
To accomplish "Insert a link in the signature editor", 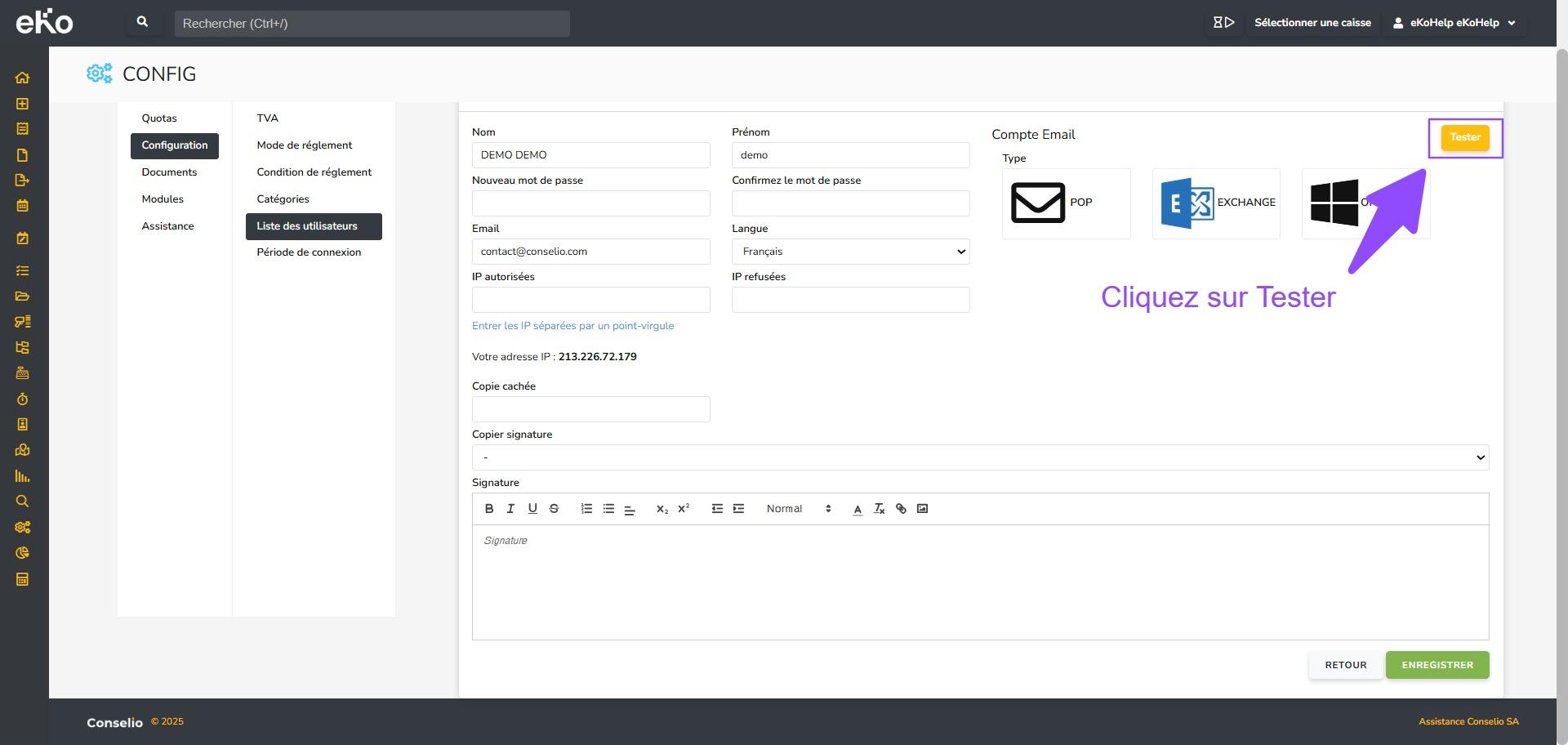I will tap(901, 509).
